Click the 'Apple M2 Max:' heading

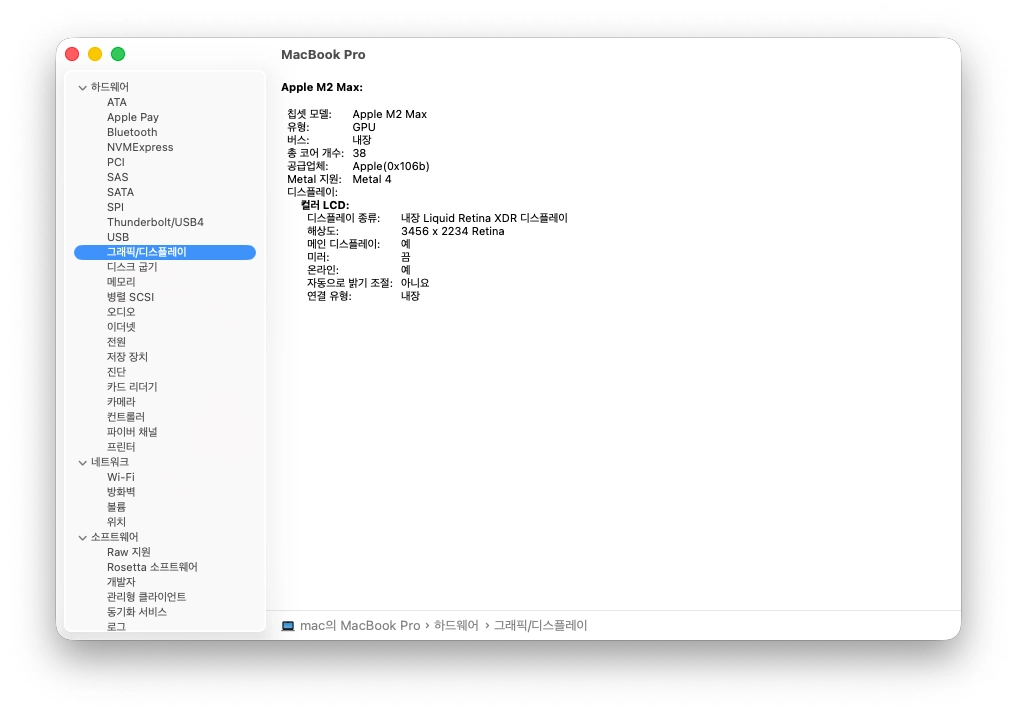322,88
